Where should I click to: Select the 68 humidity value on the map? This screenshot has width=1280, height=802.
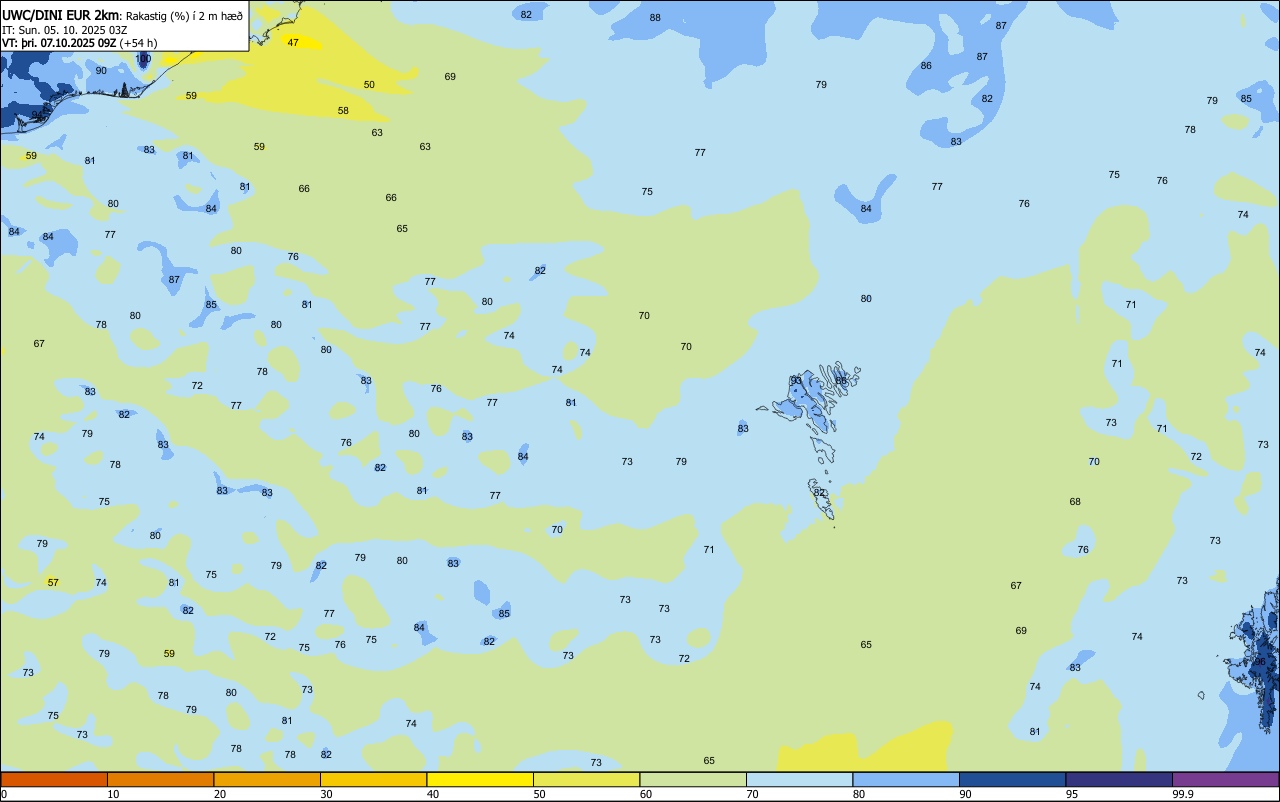[1075, 502]
